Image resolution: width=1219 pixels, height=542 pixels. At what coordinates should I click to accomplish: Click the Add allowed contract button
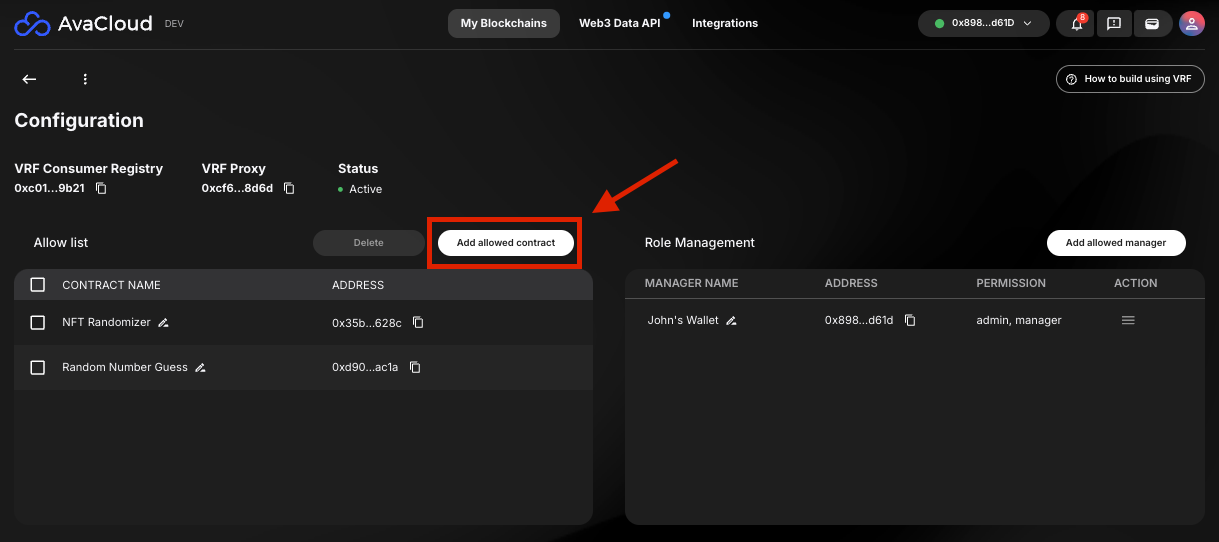506,243
